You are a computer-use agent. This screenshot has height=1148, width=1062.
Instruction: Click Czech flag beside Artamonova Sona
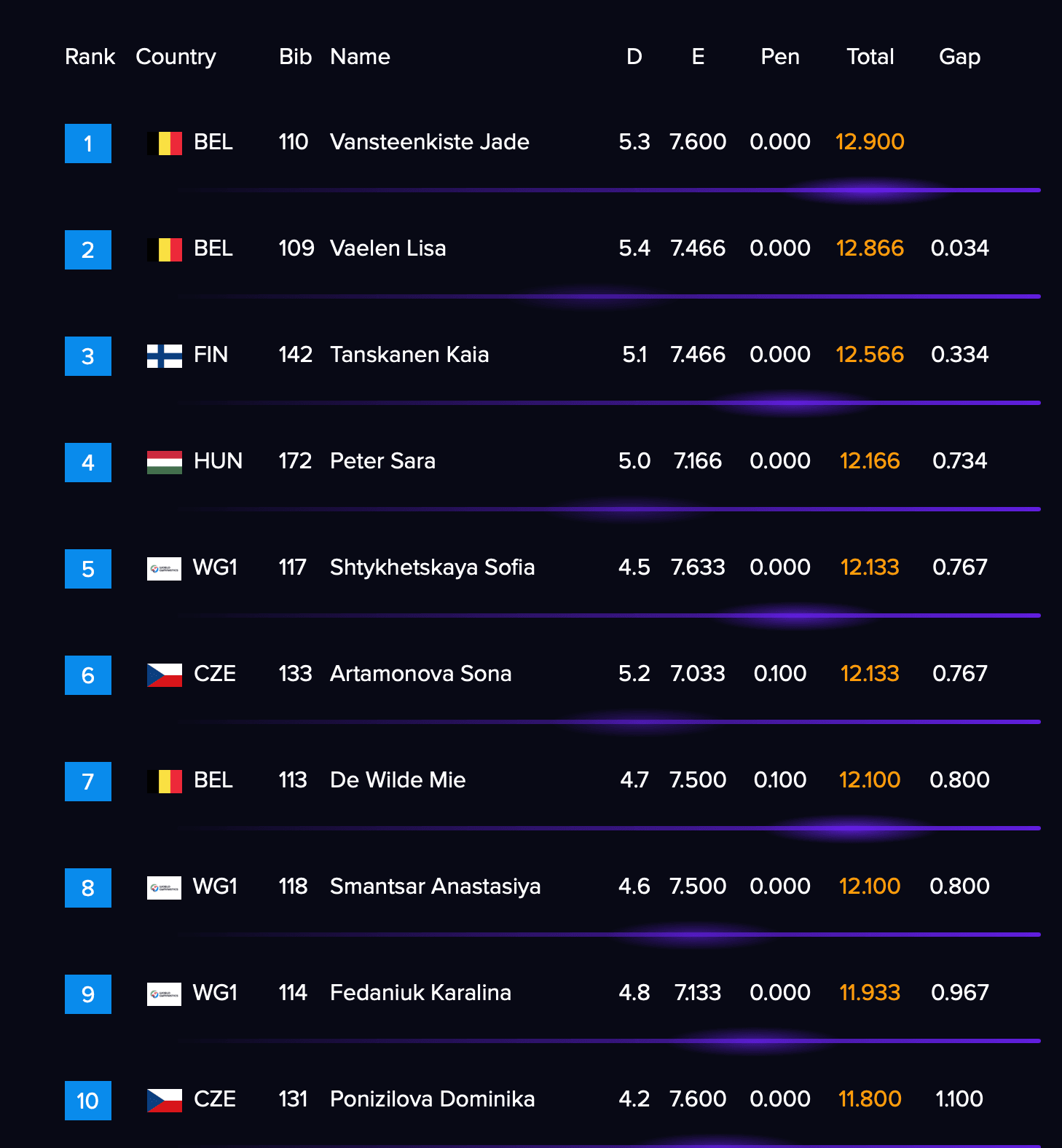(x=164, y=675)
